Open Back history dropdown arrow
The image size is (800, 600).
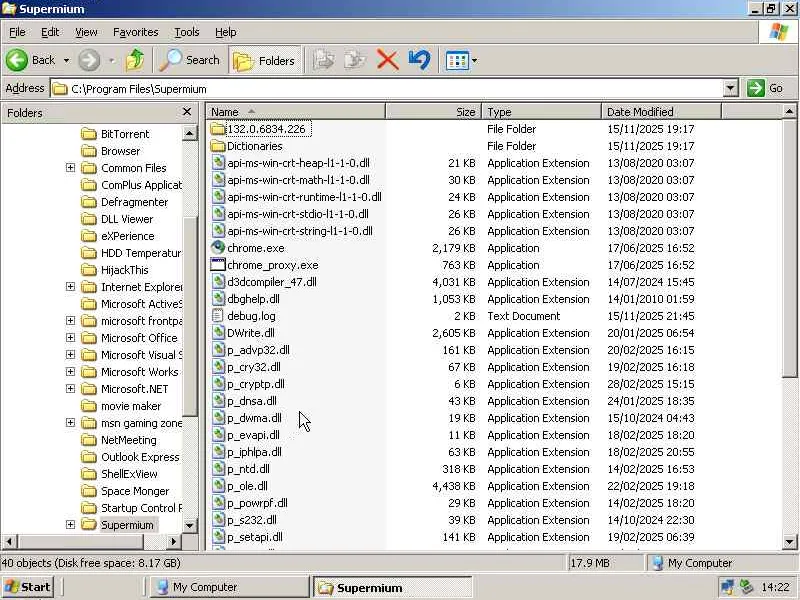66,61
